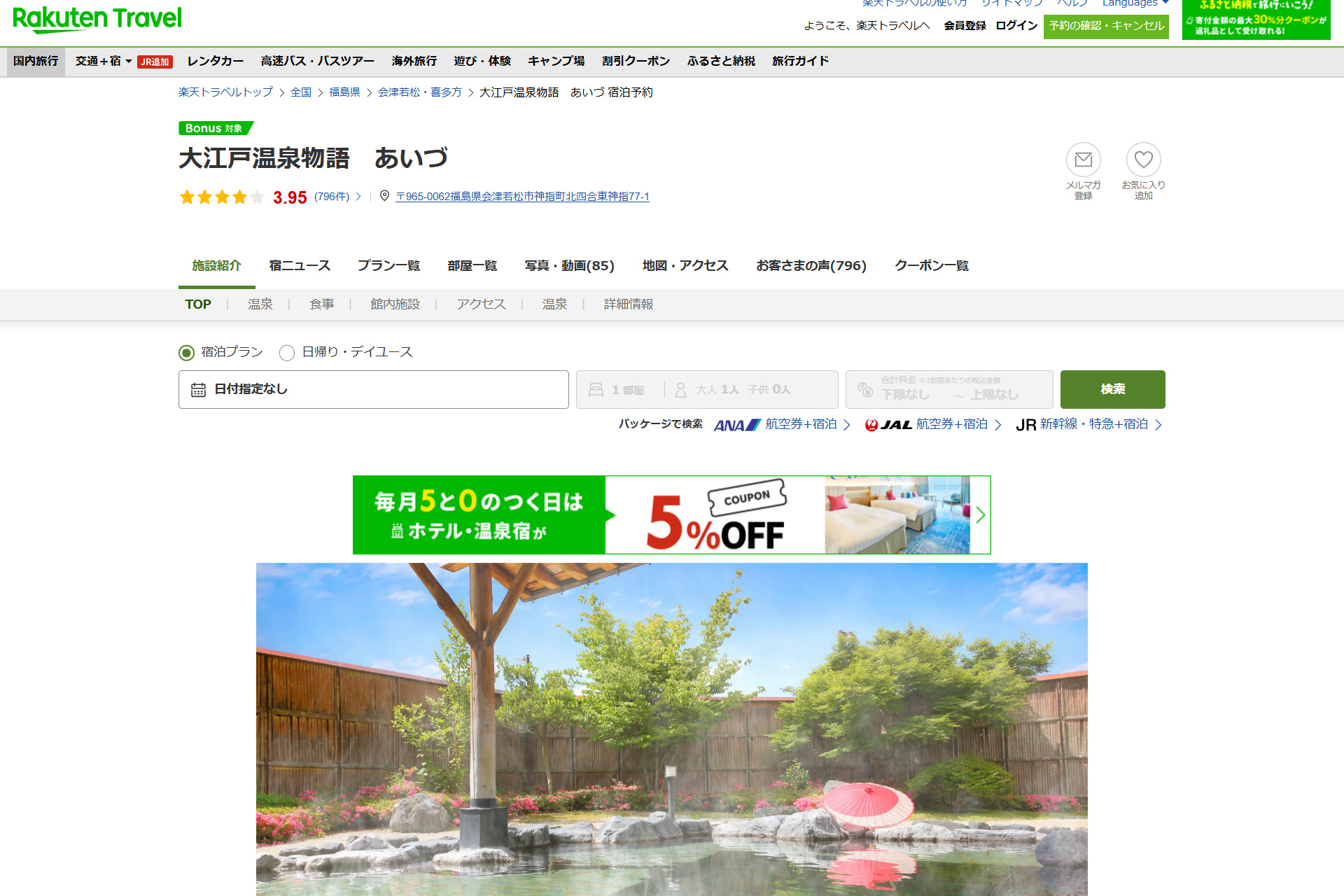Select the 宿泊プラン radio button
The image size is (1344, 896).
coord(186,353)
